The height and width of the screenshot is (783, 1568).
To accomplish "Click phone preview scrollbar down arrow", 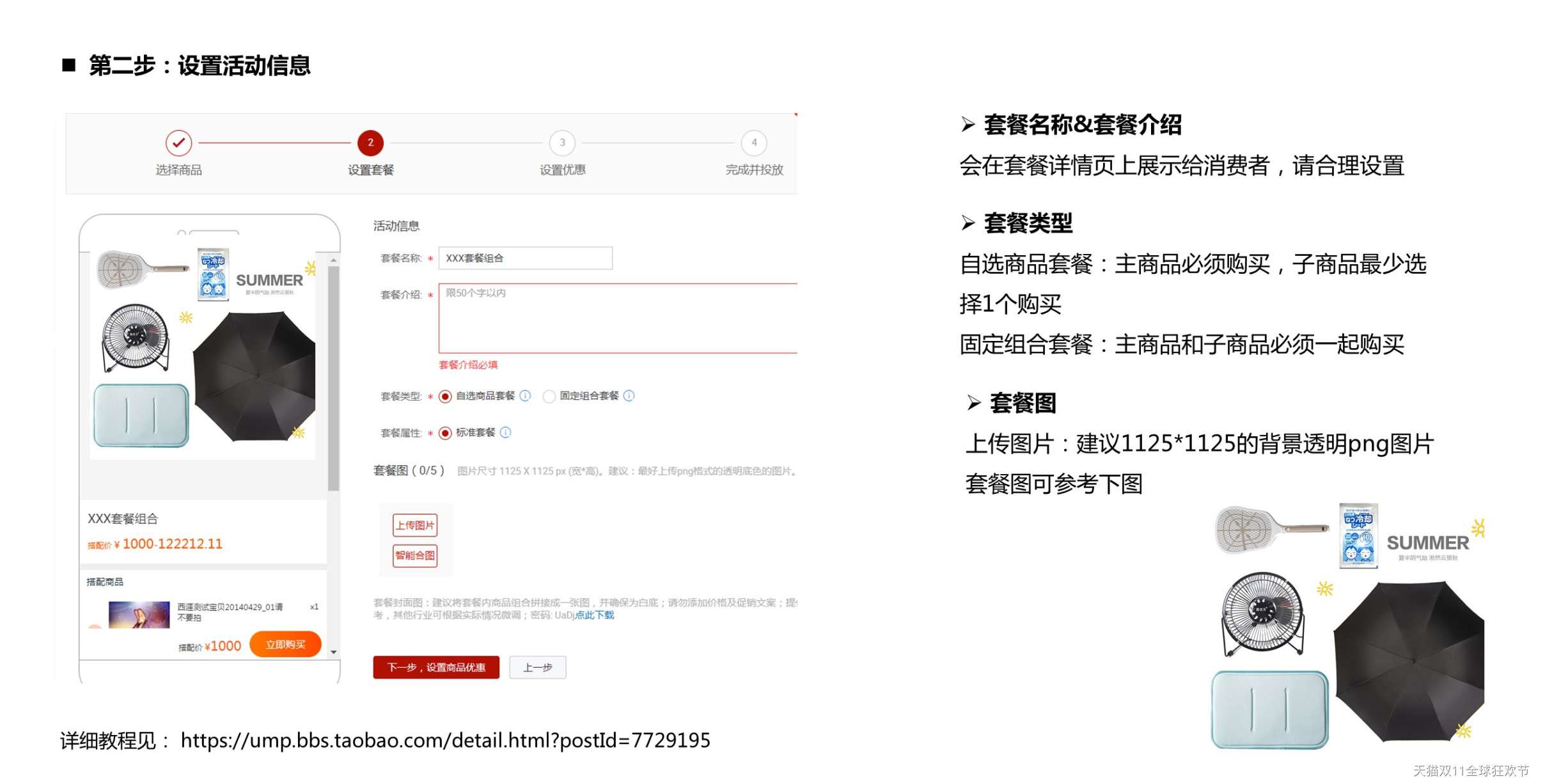I will tap(334, 652).
